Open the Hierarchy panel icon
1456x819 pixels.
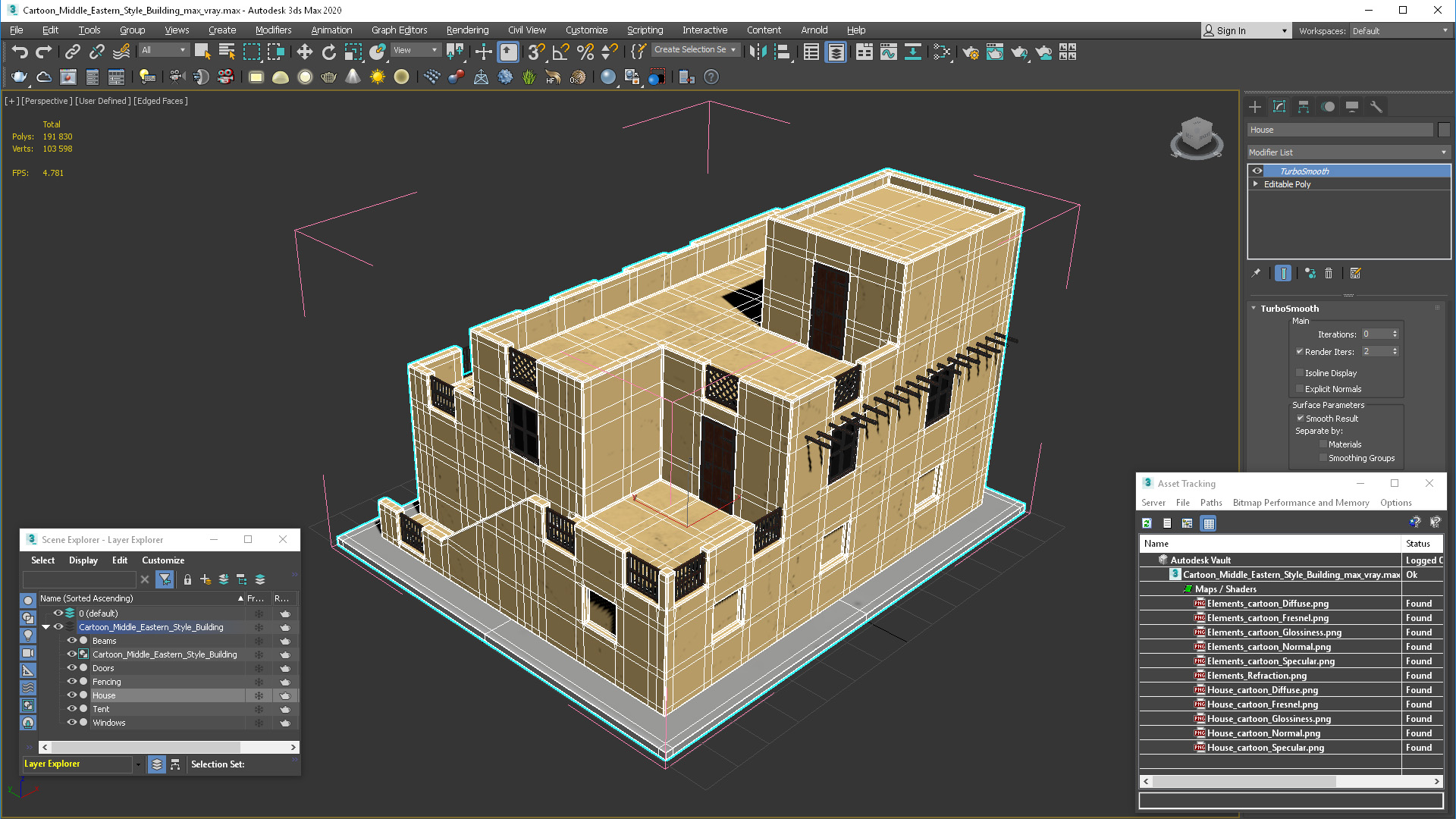1304,107
